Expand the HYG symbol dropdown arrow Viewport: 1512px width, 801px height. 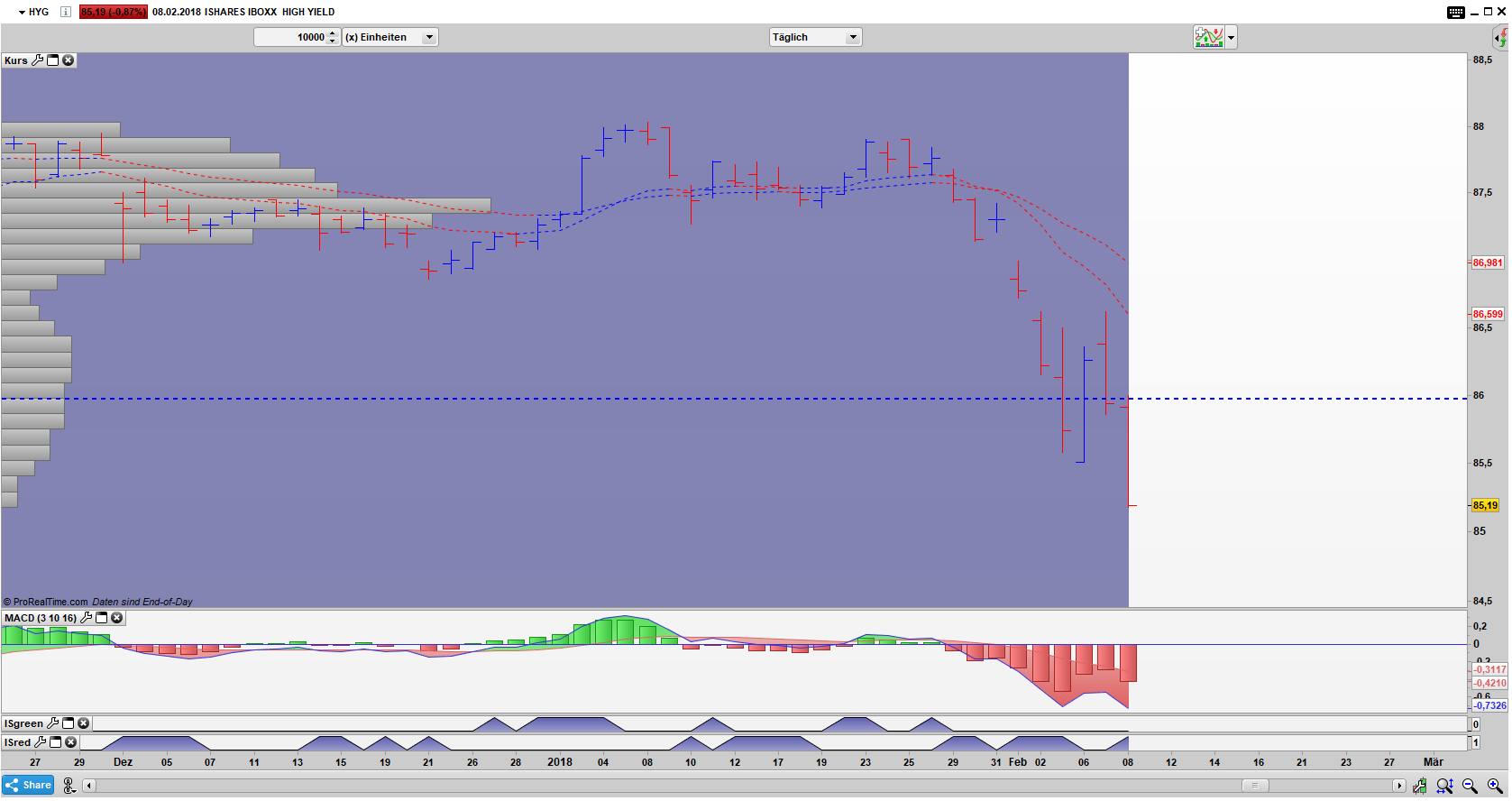[x=22, y=12]
